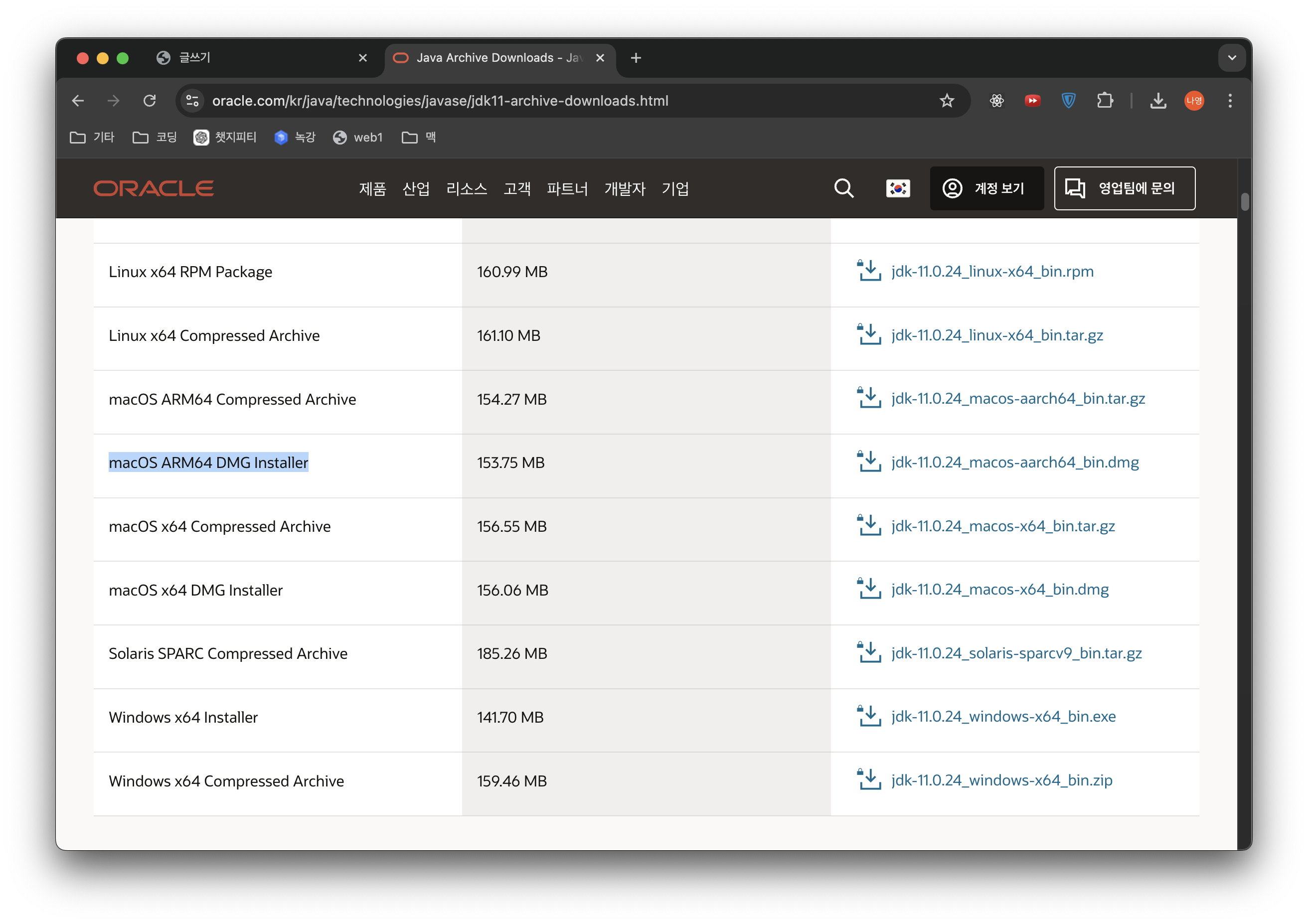The image size is (1308, 924).
Task: Open the Chrome downloads tray icon
Action: (1157, 101)
